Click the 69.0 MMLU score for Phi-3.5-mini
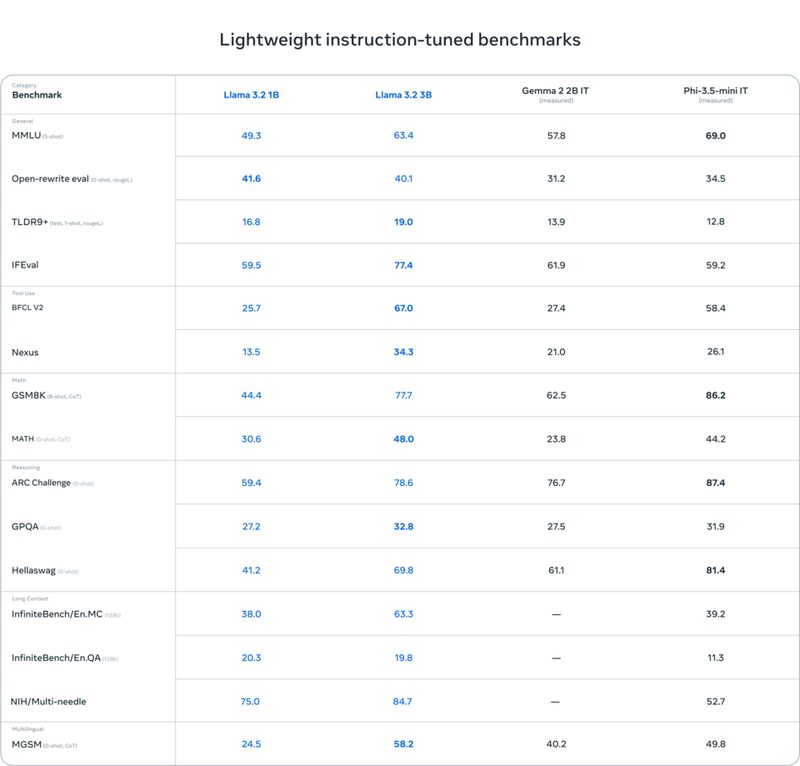Image resolution: width=800 pixels, height=766 pixels. (x=715, y=135)
